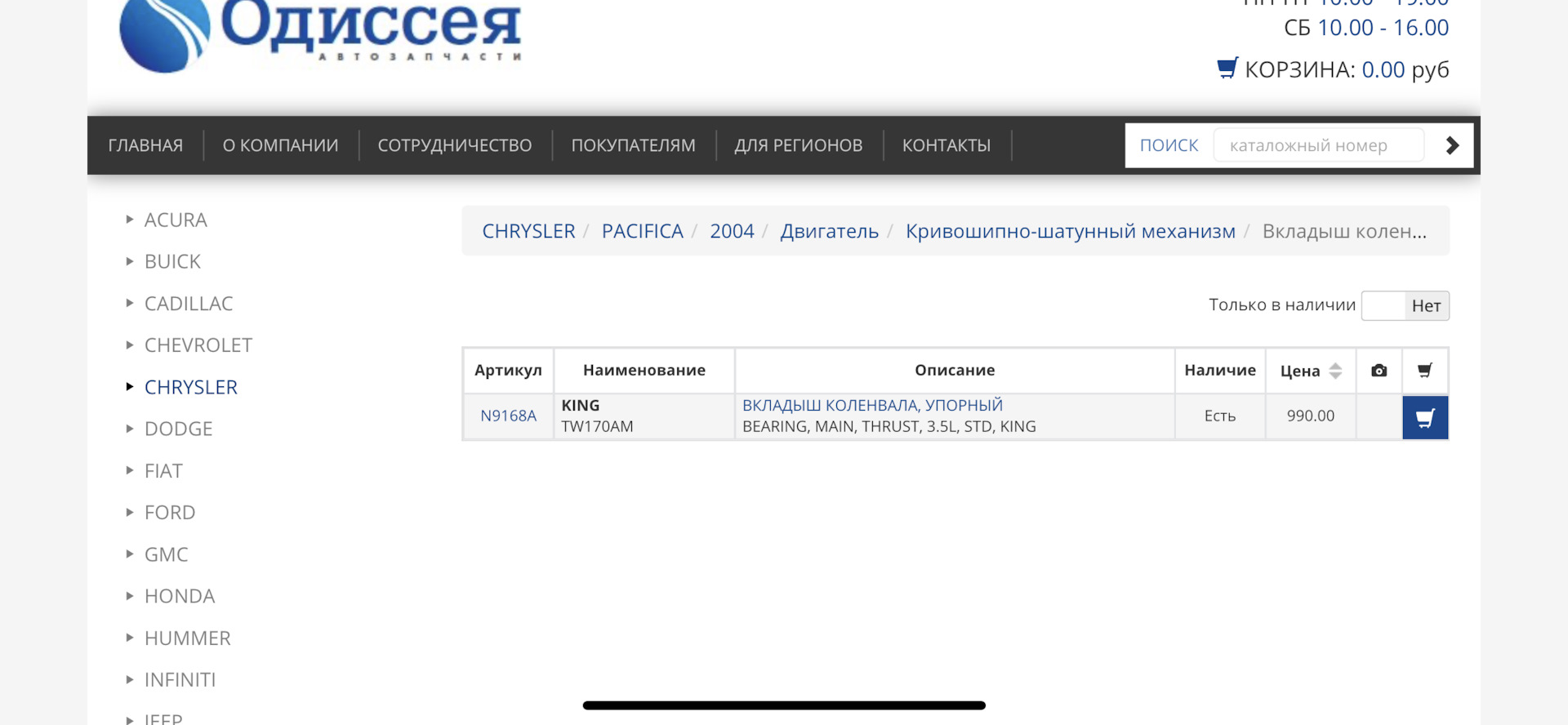Screen dimensions: 1568x725
Task: Open ДЛЯ РЕГИОНОВ menu item
Action: (x=799, y=145)
